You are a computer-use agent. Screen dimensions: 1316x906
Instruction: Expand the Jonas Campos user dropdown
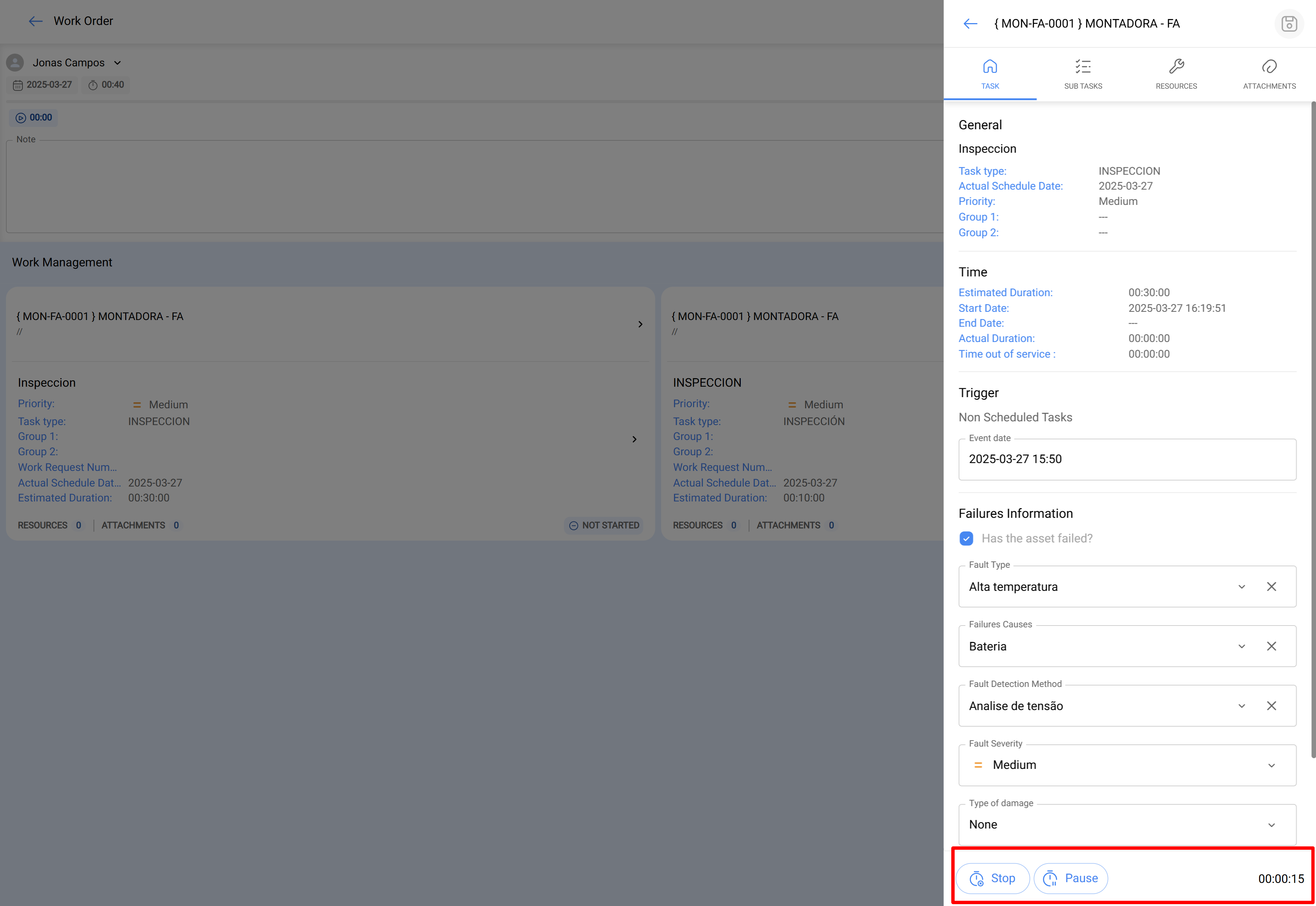pos(117,63)
